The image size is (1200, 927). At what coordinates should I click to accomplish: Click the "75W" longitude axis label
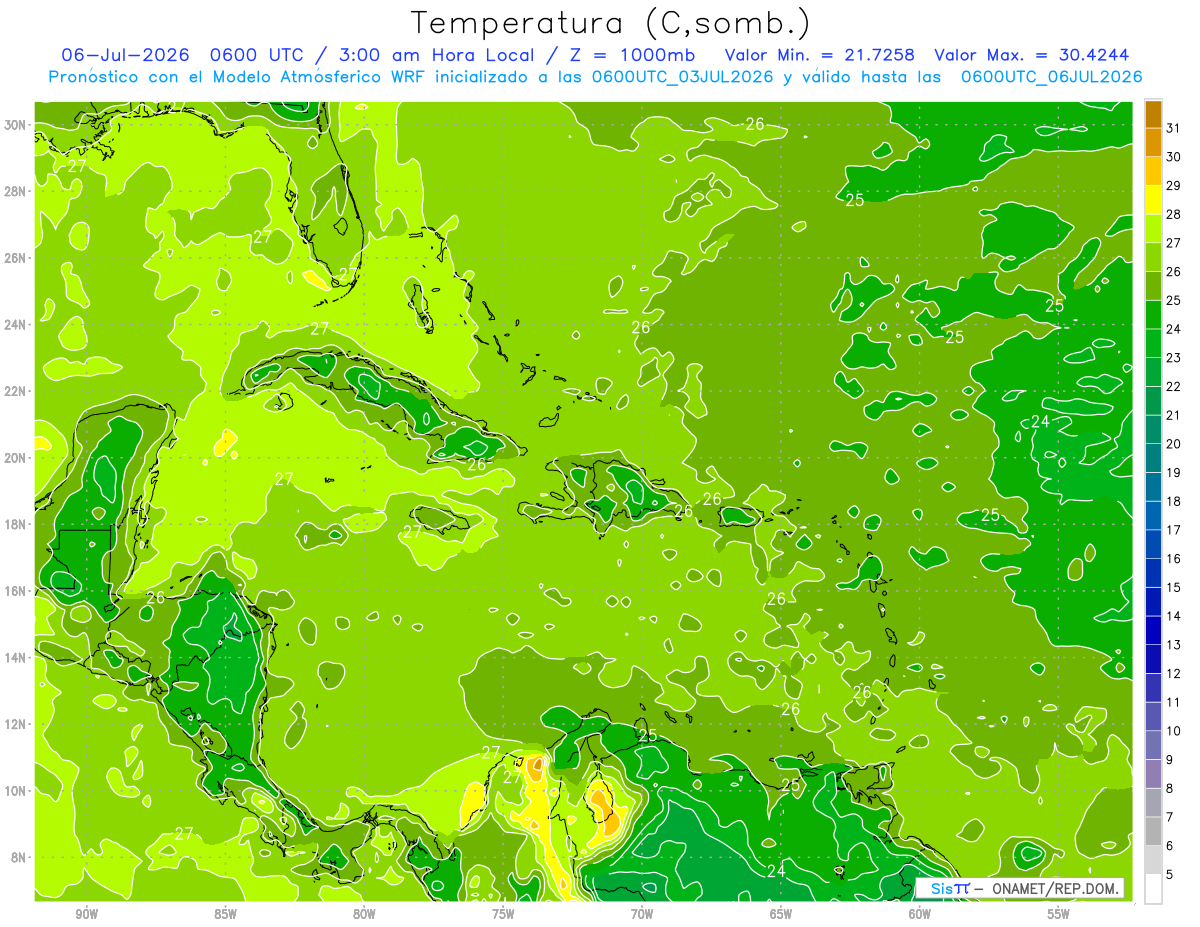click(504, 914)
